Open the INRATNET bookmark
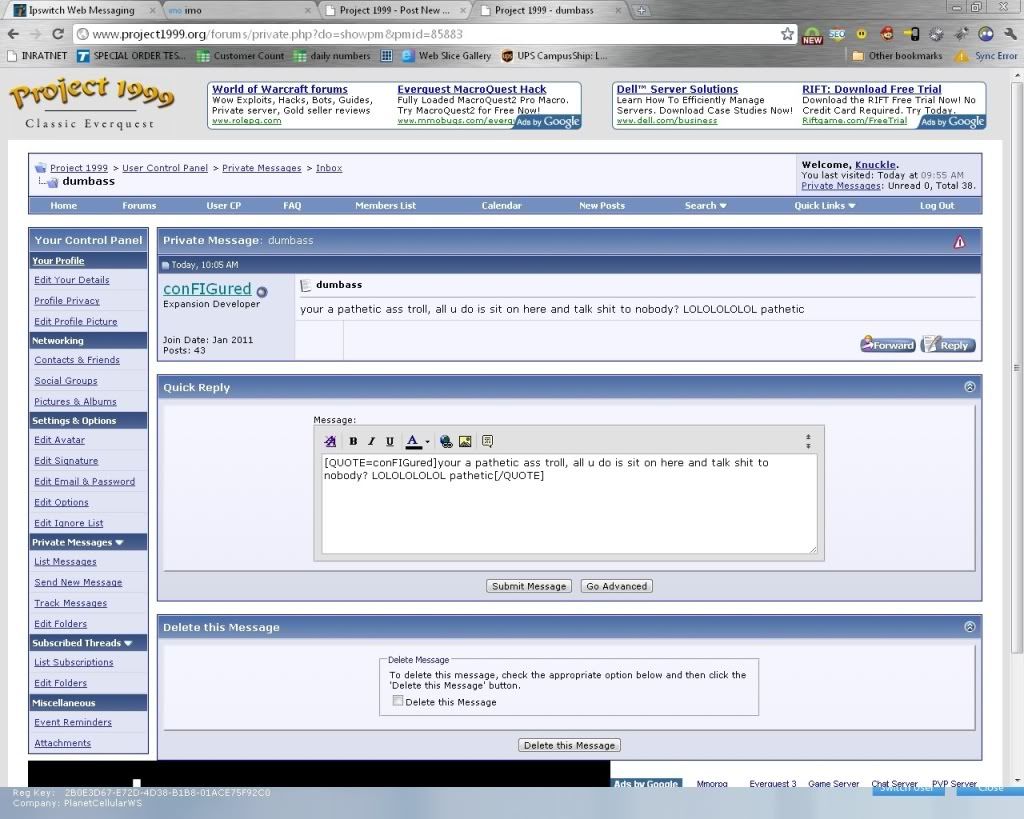Viewport: 1024px width, 819px height. point(37,56)
